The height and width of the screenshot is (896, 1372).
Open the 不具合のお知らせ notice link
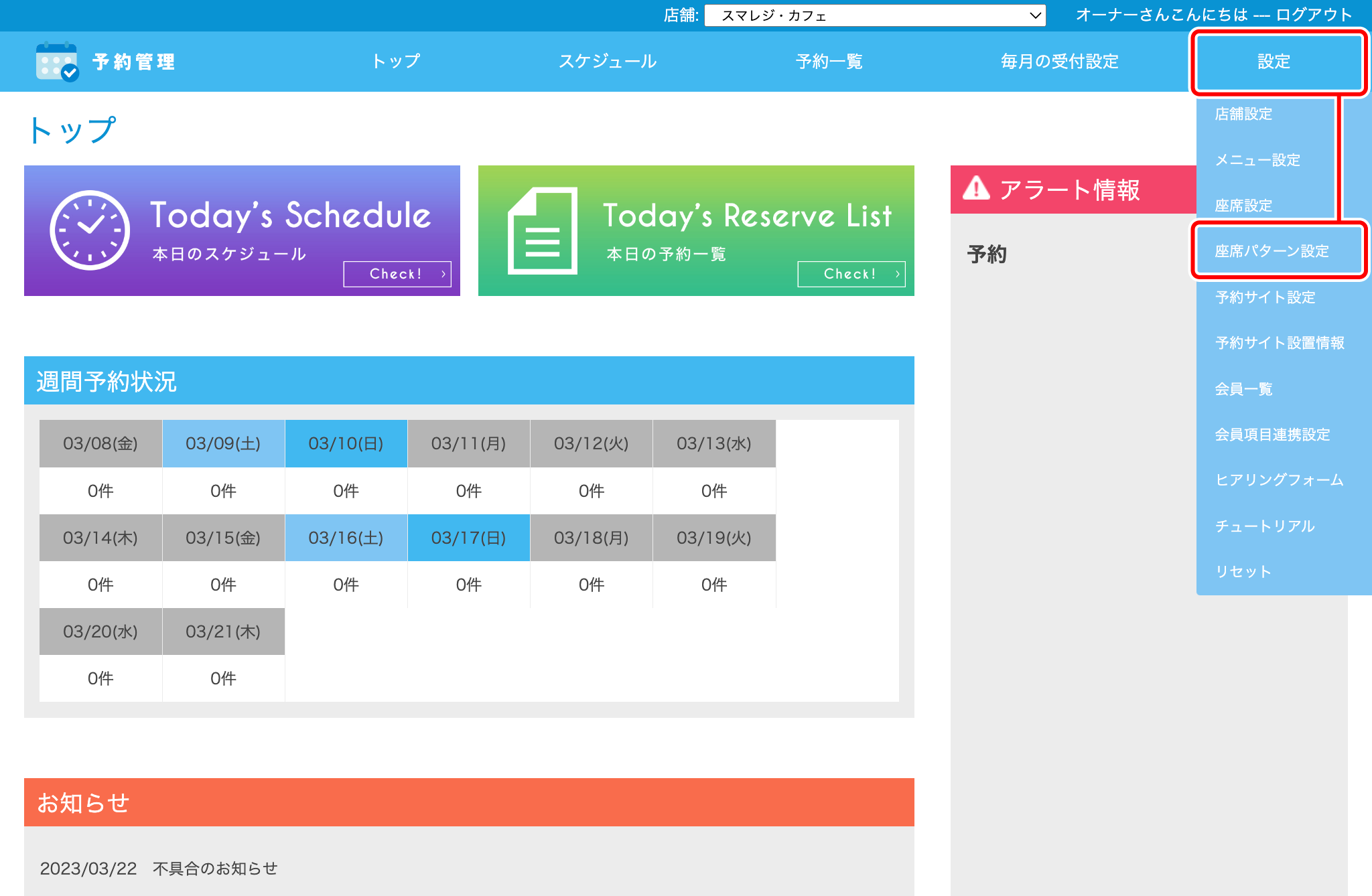click(214, 869)
